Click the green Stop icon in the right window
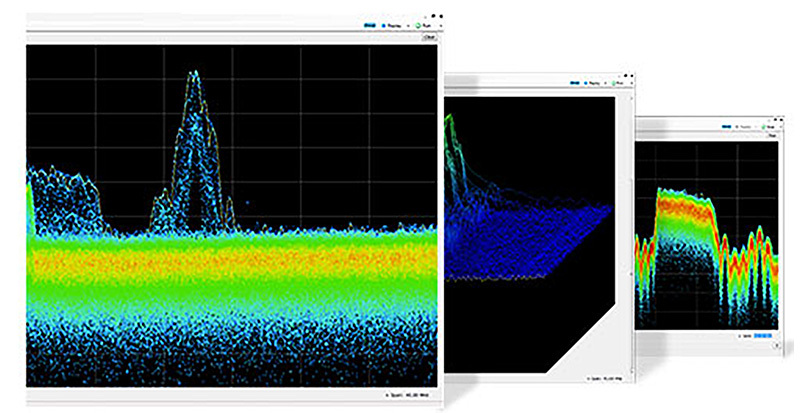The image size is (800, 413). (762, 126)
